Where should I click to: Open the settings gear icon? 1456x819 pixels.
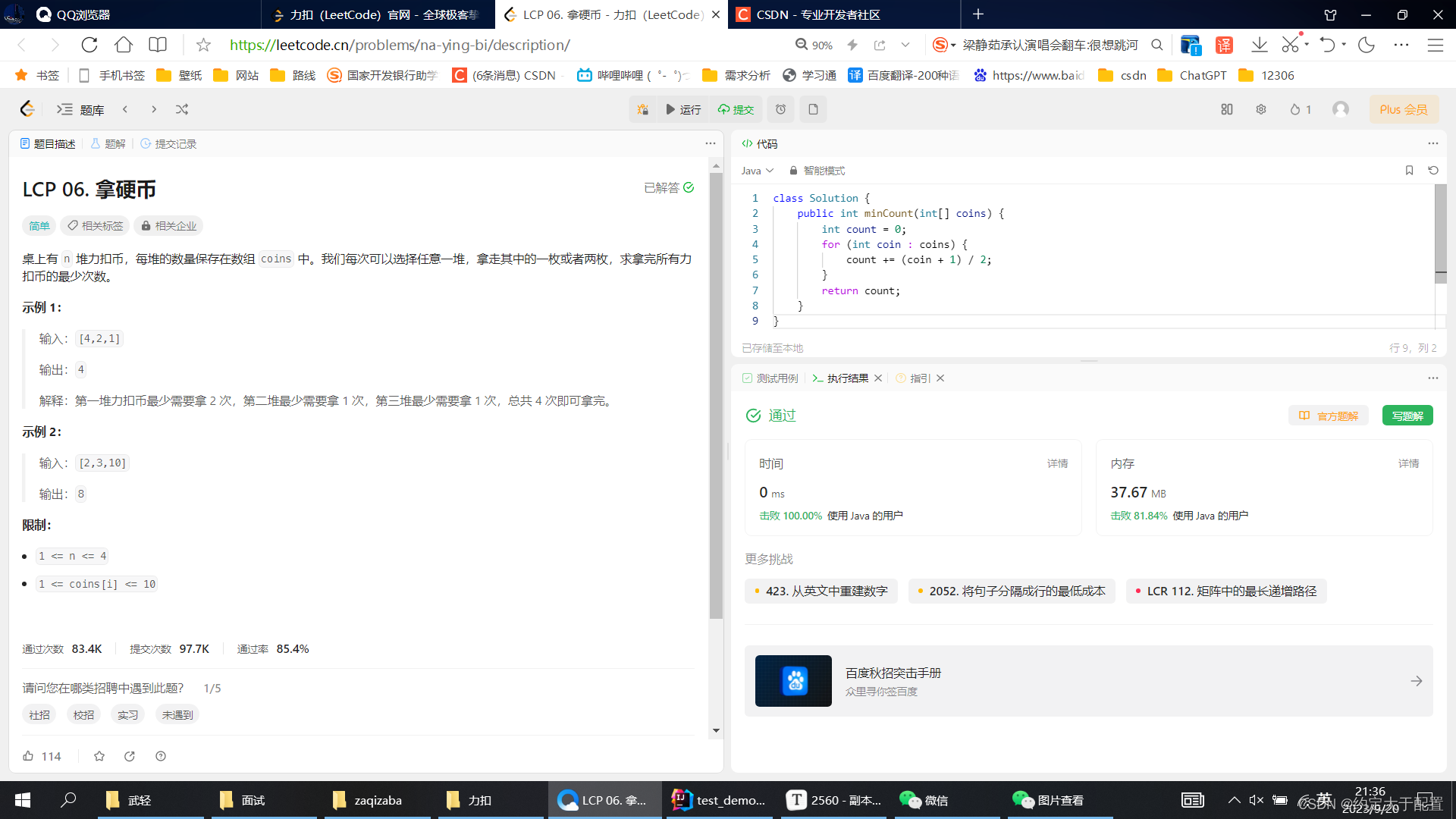pos(1260,109)
